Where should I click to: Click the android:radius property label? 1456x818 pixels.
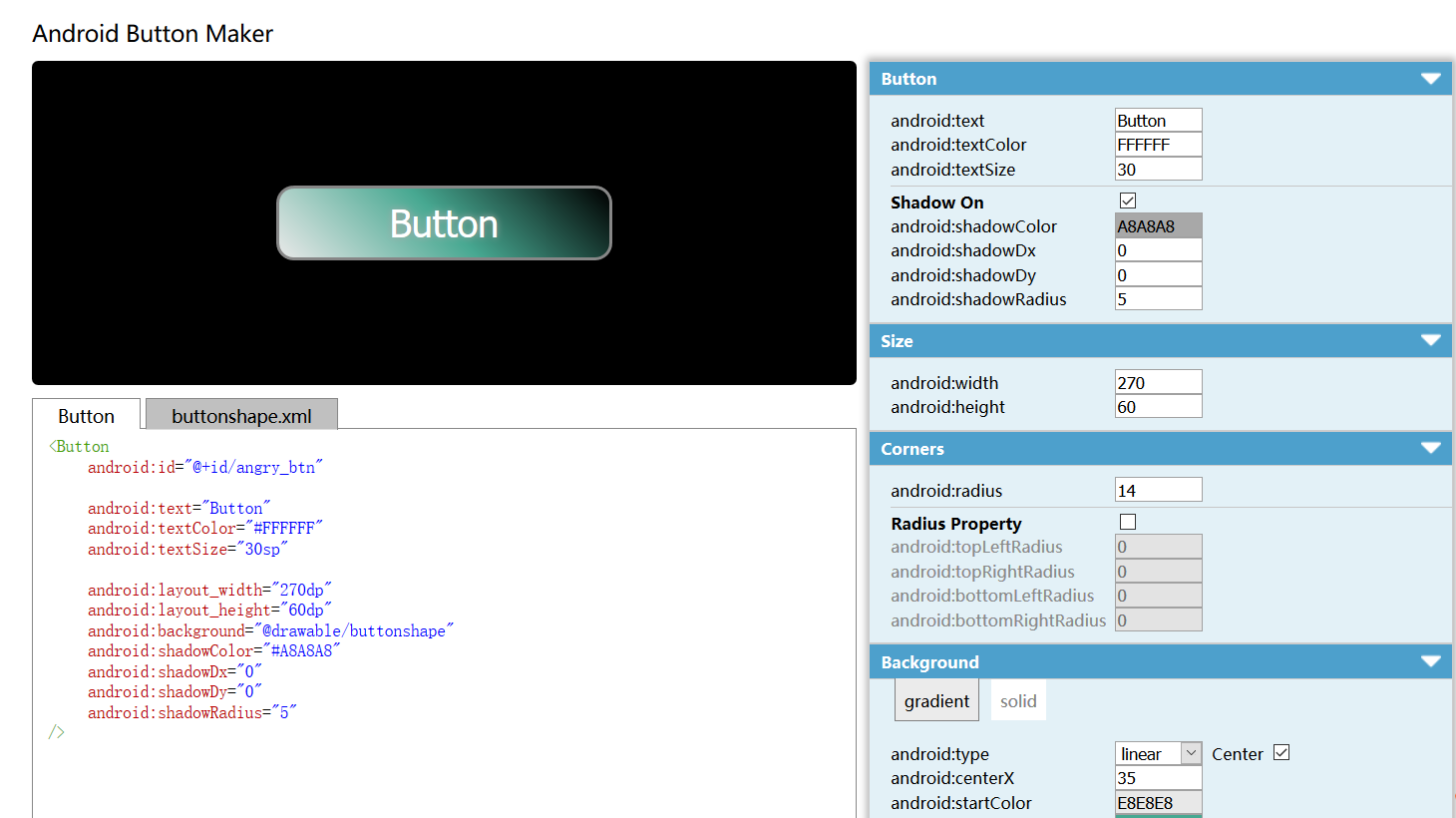(x=946, y=491)
